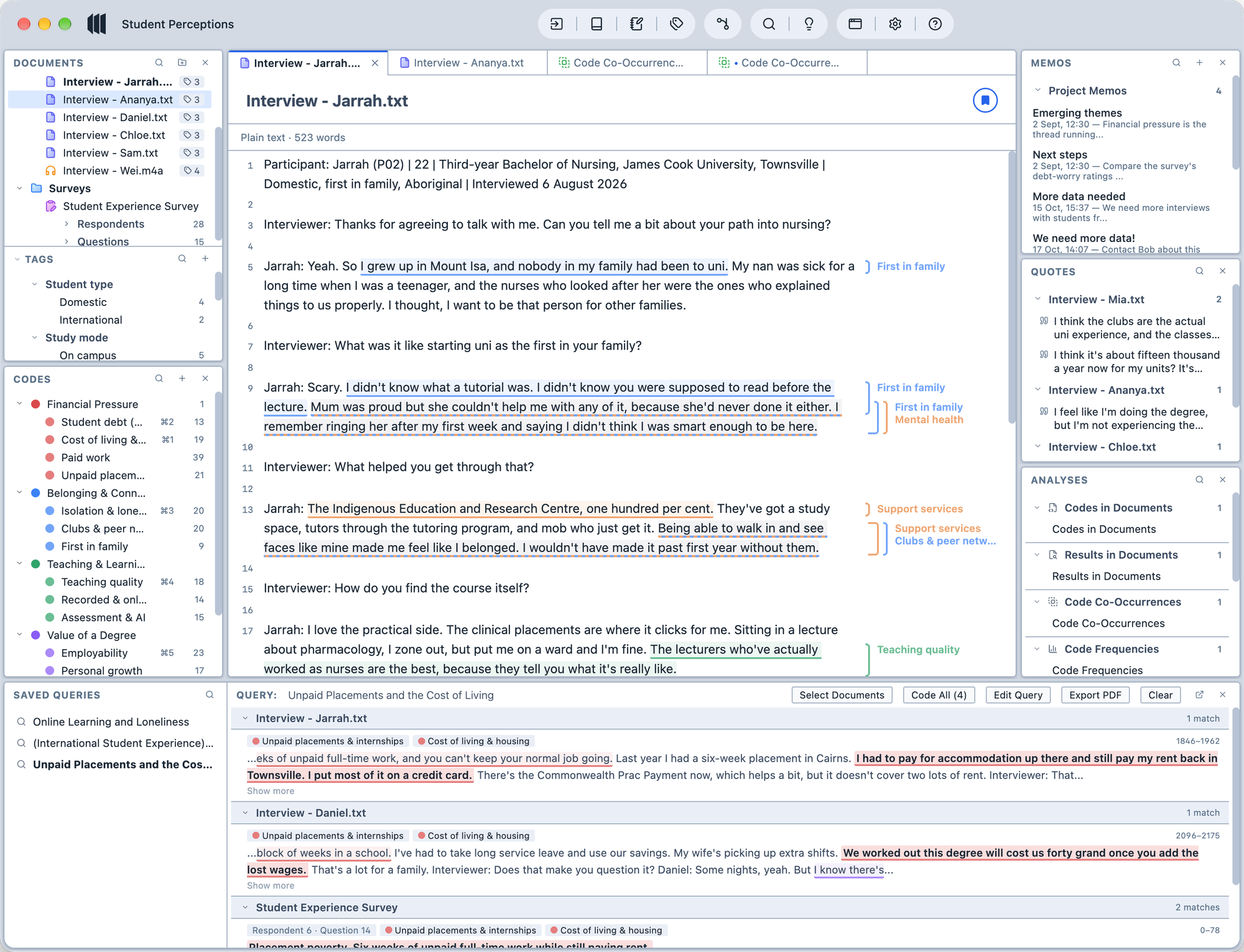Click the branch/merge codes toolbar icon
The height and width of the screenshot is (952, 1244).
[723, 24]
